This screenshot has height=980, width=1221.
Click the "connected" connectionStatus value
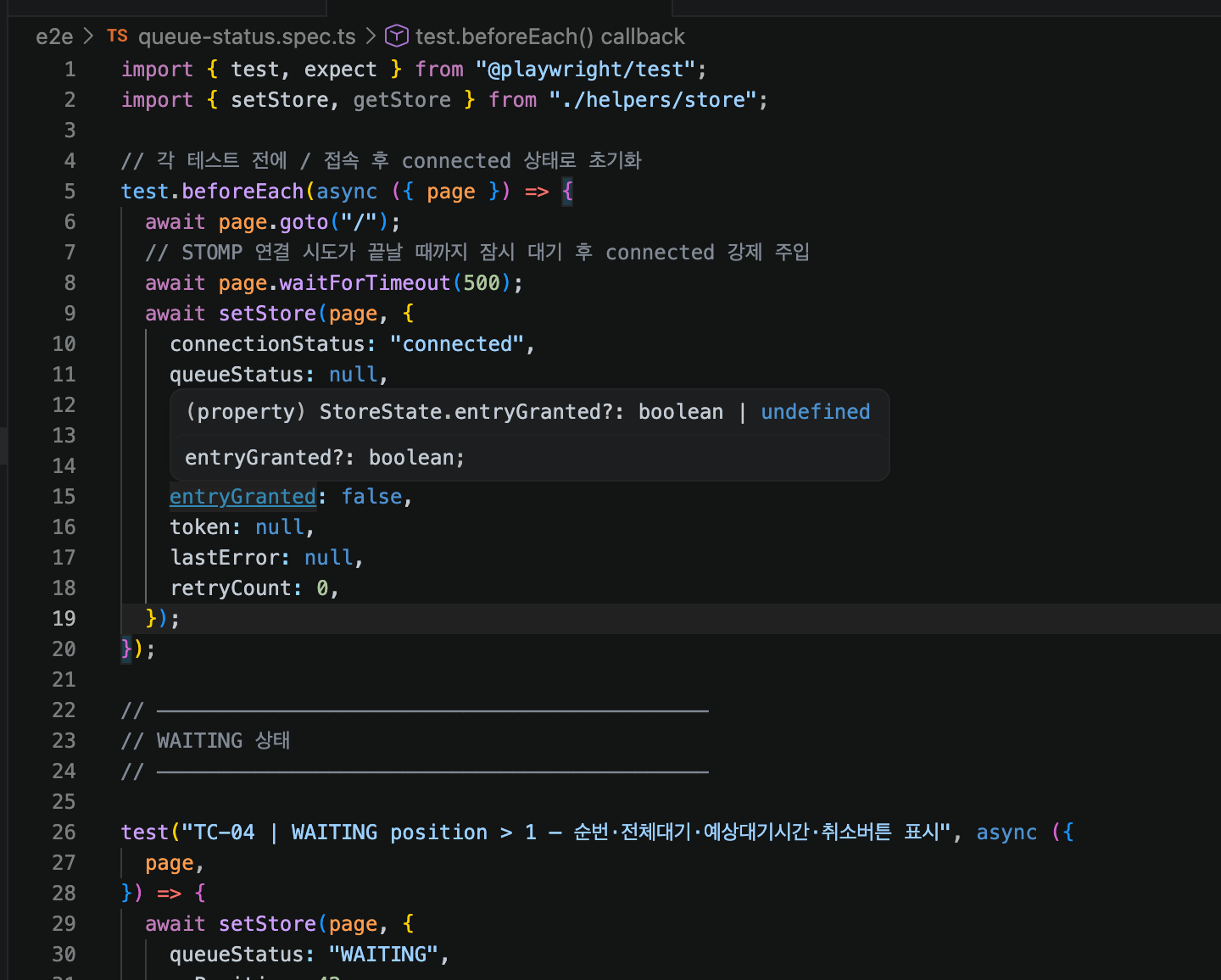click(x=456, y=344)
